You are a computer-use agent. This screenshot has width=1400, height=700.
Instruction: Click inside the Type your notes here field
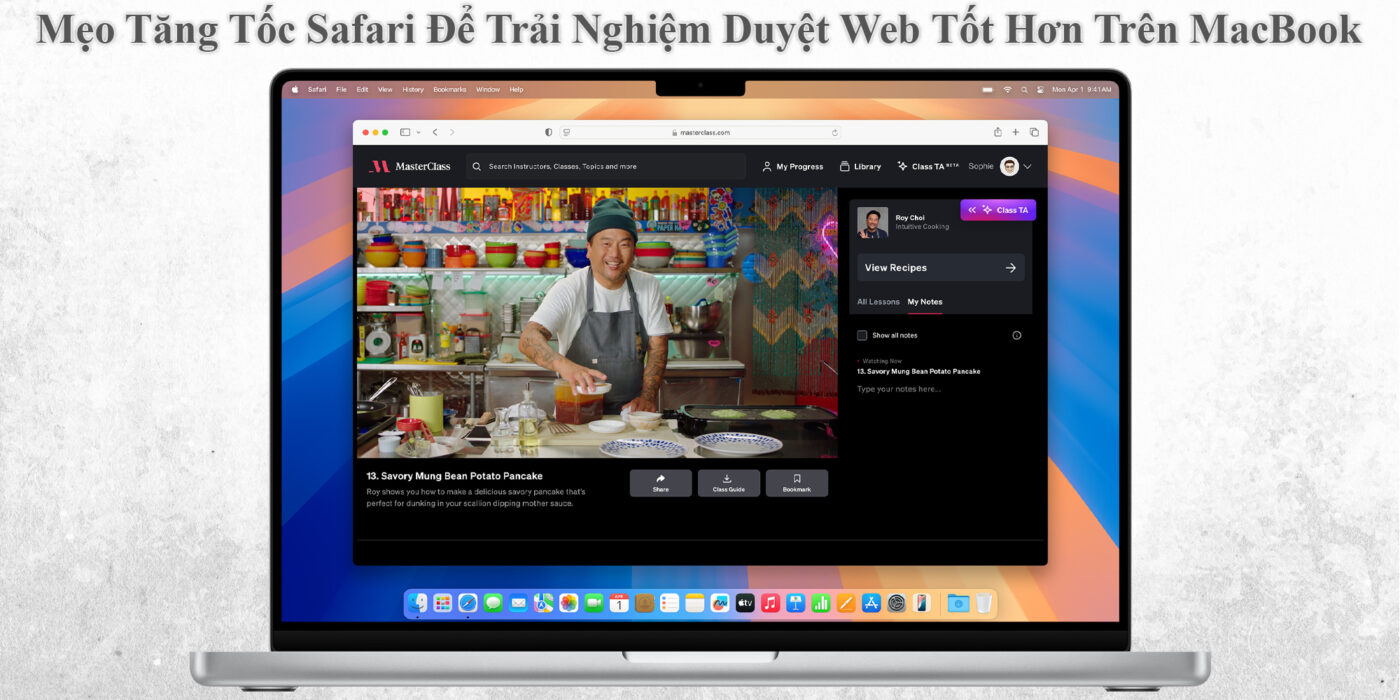898,389
